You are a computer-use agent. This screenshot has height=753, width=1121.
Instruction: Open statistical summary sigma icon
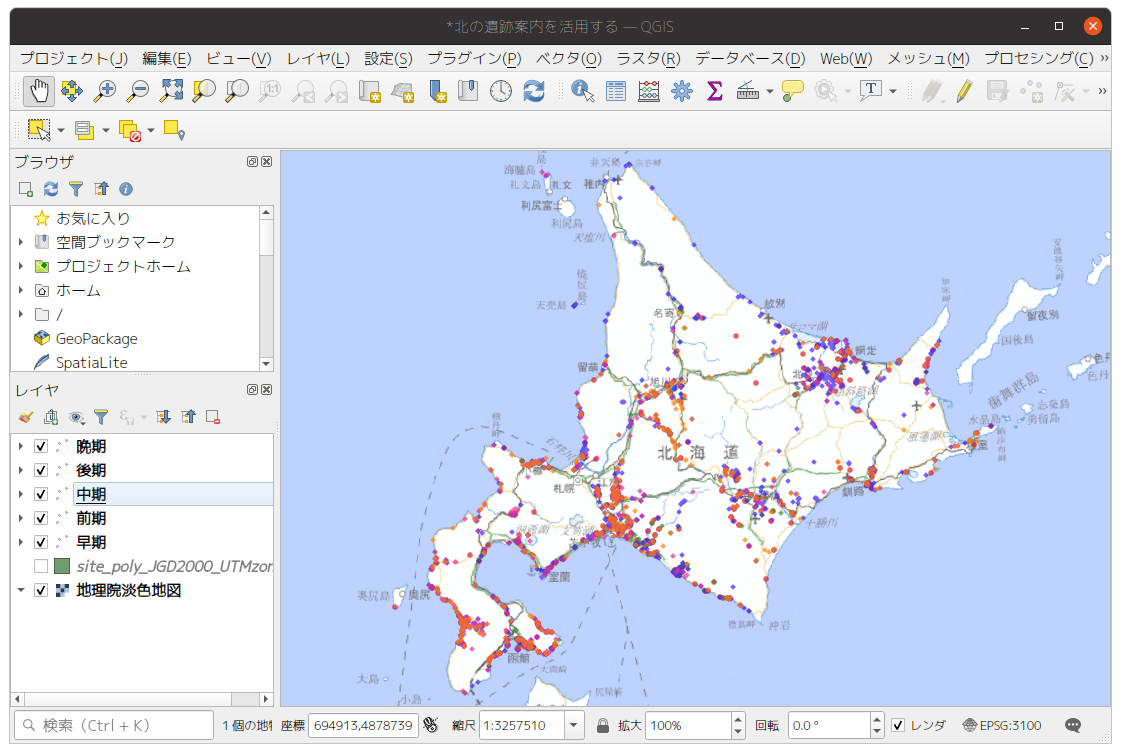click(x=714, y=91)
